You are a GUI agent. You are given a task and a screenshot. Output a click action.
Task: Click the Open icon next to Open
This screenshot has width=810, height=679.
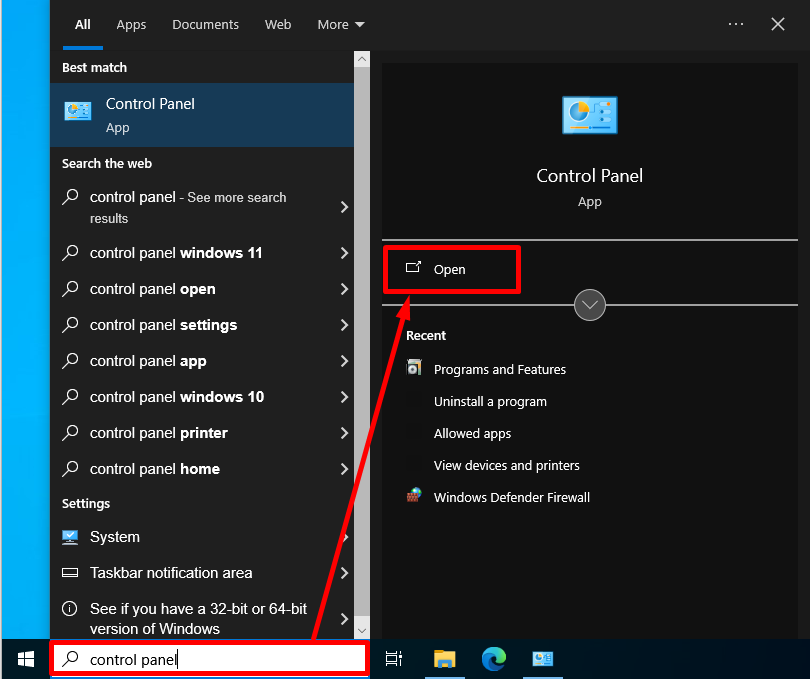point(413,267)
